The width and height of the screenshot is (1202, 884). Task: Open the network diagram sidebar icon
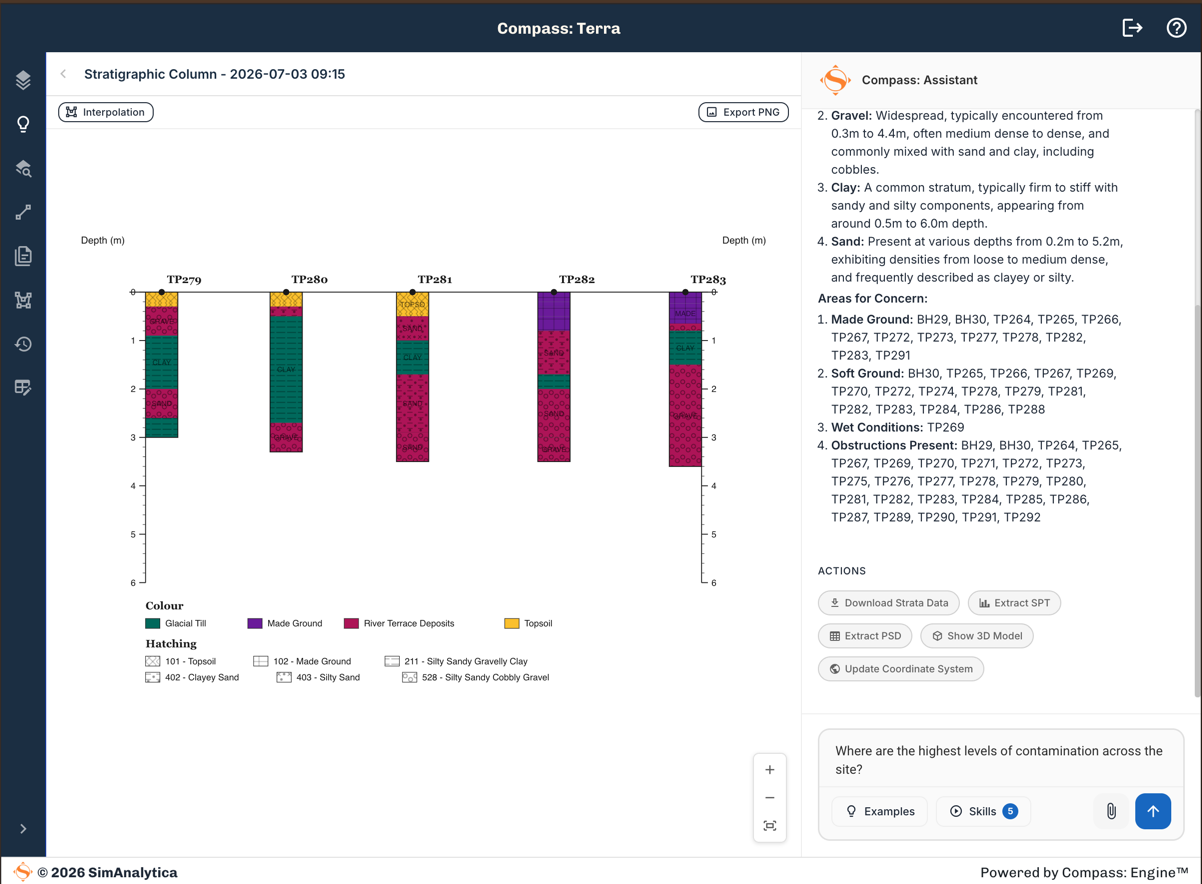click(23, 300)
